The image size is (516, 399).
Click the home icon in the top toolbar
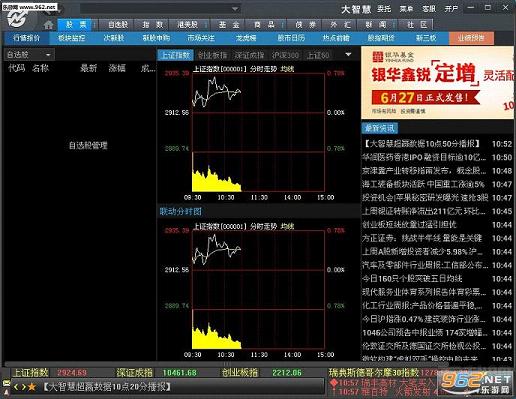click(x=48, y=25)
